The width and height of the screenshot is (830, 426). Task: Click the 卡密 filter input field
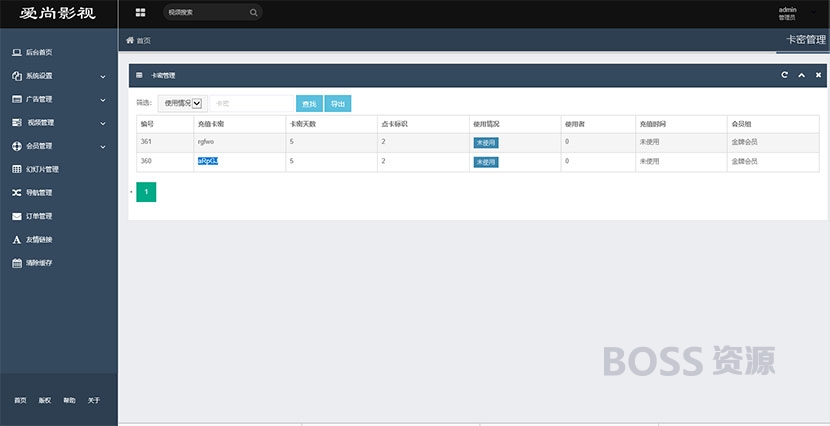(x=252, y=104)
